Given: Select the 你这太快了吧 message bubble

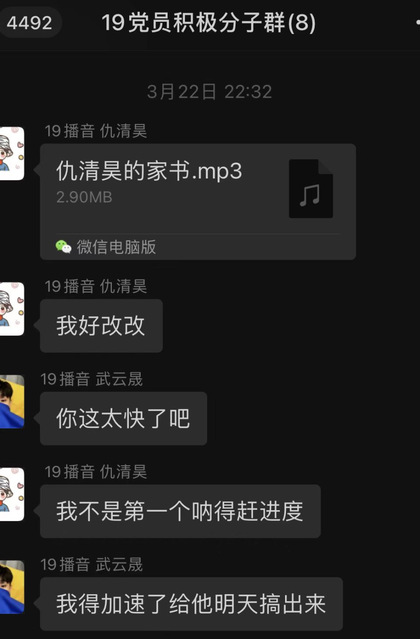Looking at the screenshot, I should click(123, 419).
